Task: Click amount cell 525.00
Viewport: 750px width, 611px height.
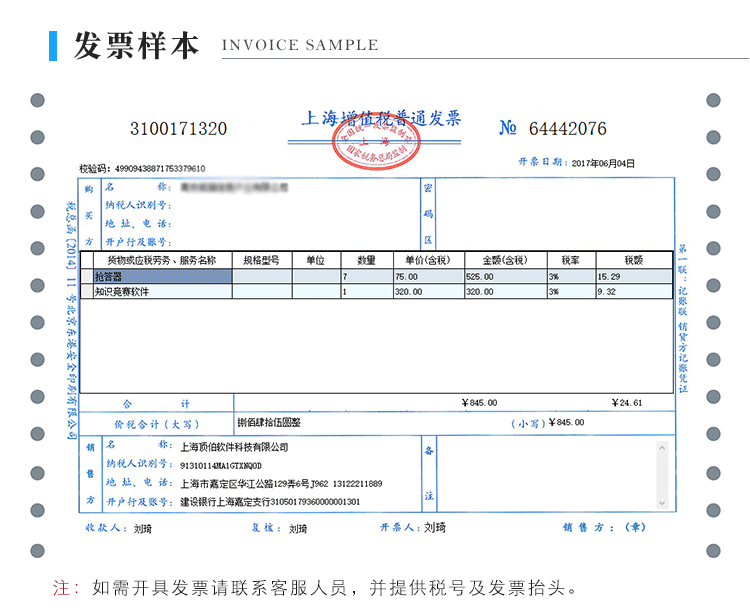Action: coord(505,276)
